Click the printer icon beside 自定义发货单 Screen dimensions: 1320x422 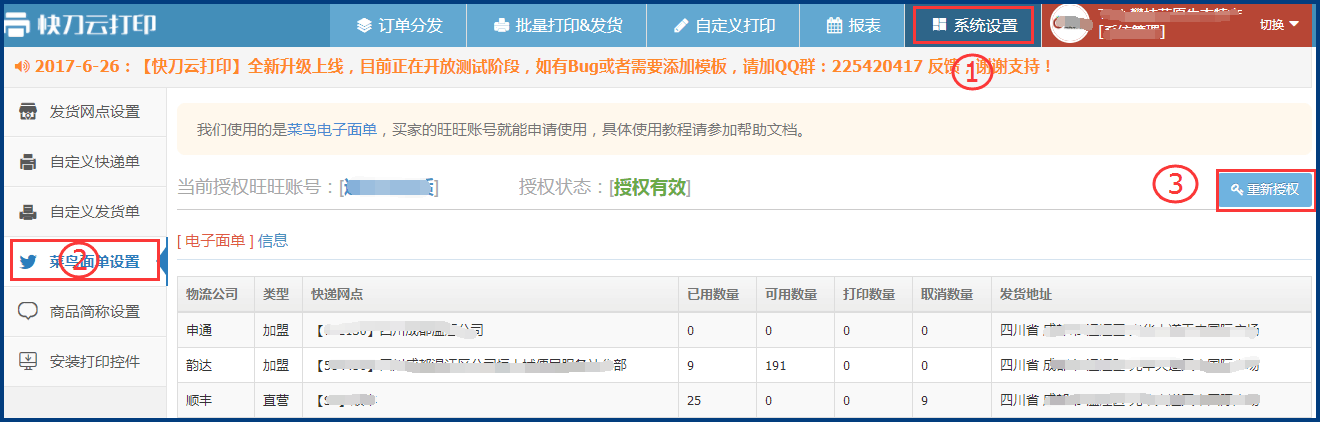tap(29, 211)
